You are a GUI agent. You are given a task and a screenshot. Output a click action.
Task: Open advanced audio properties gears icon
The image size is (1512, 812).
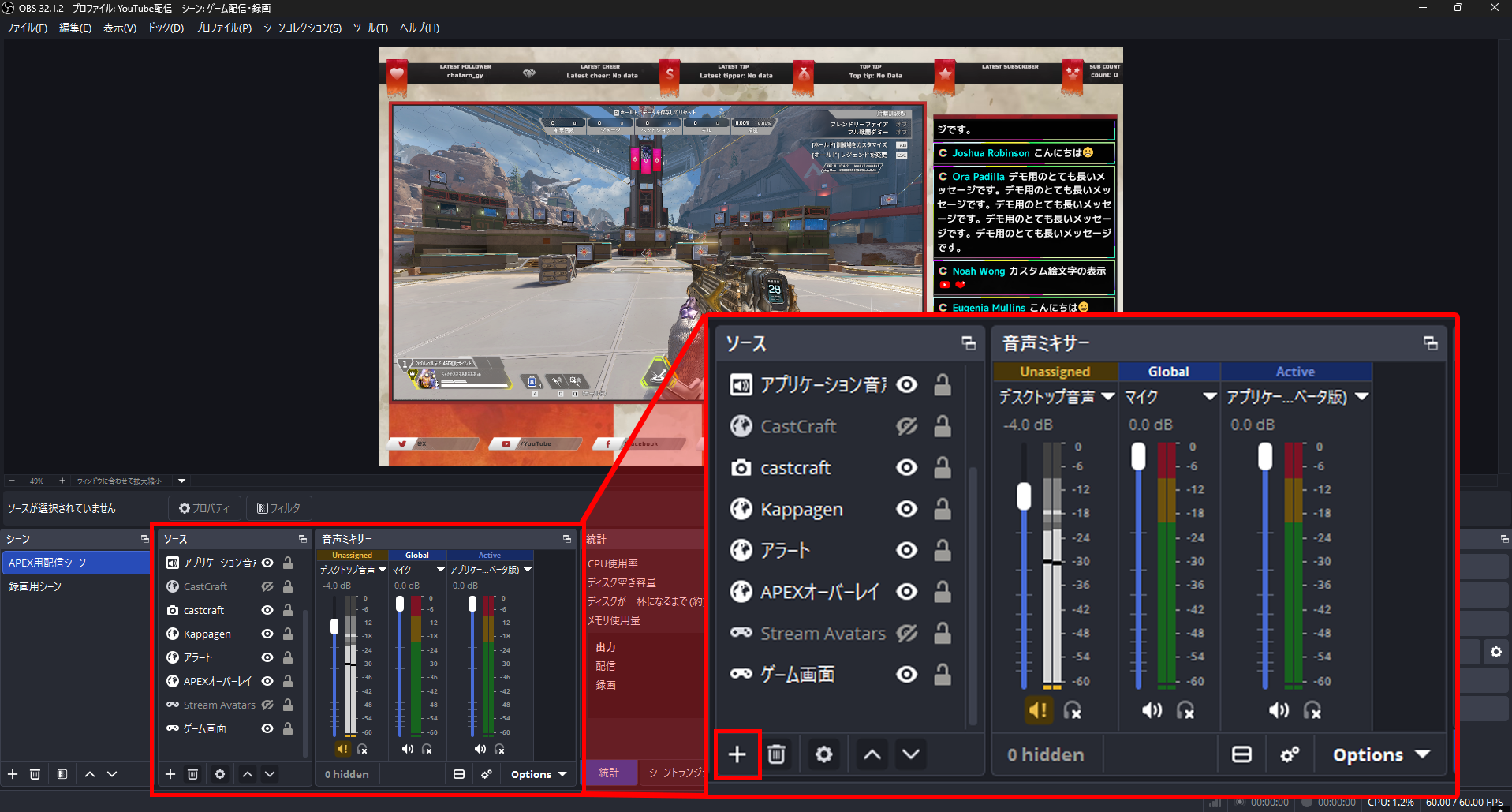pyautogui.click(x=487, y=774)
